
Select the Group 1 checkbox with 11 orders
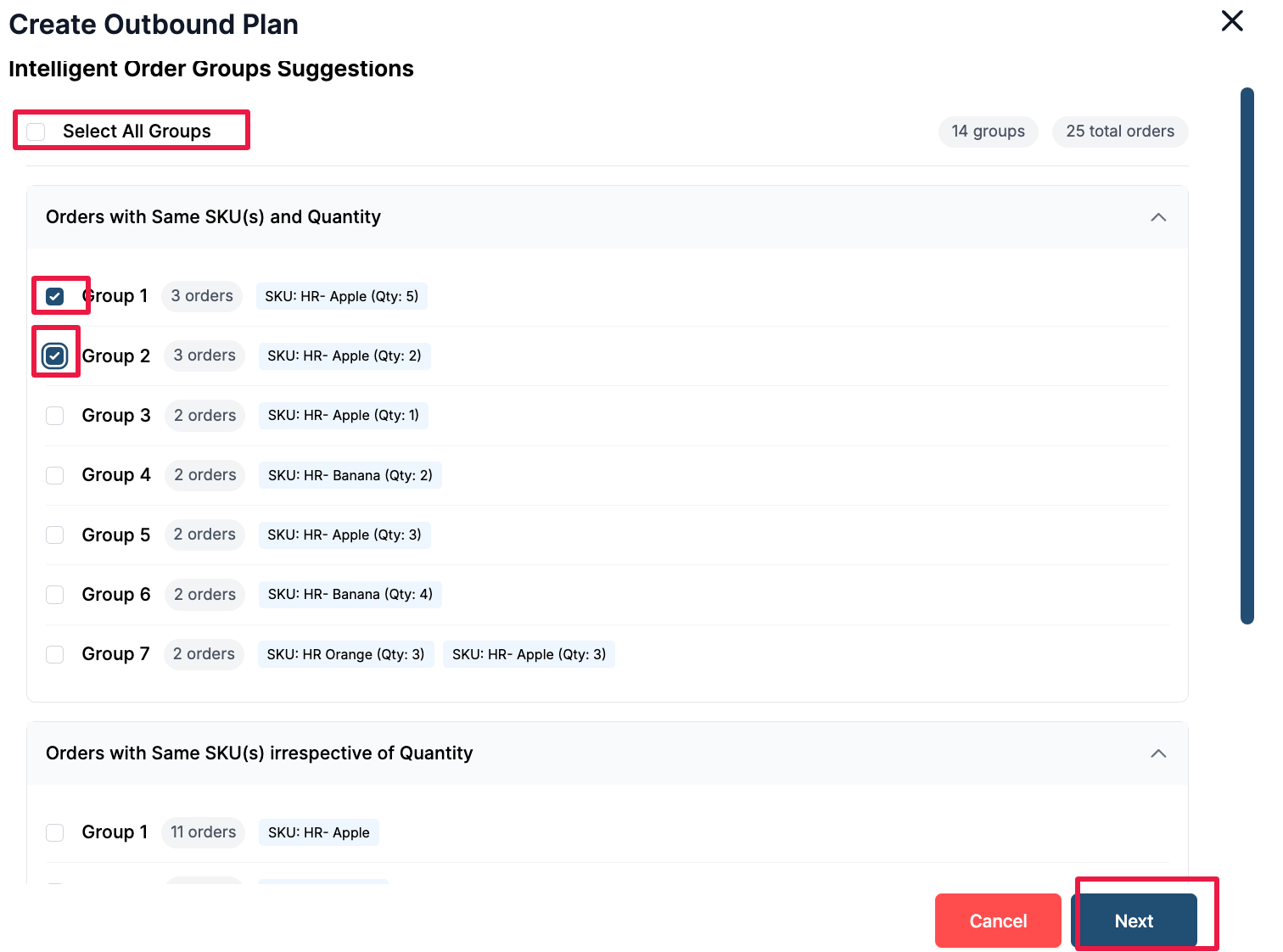[x=55, y=832]
